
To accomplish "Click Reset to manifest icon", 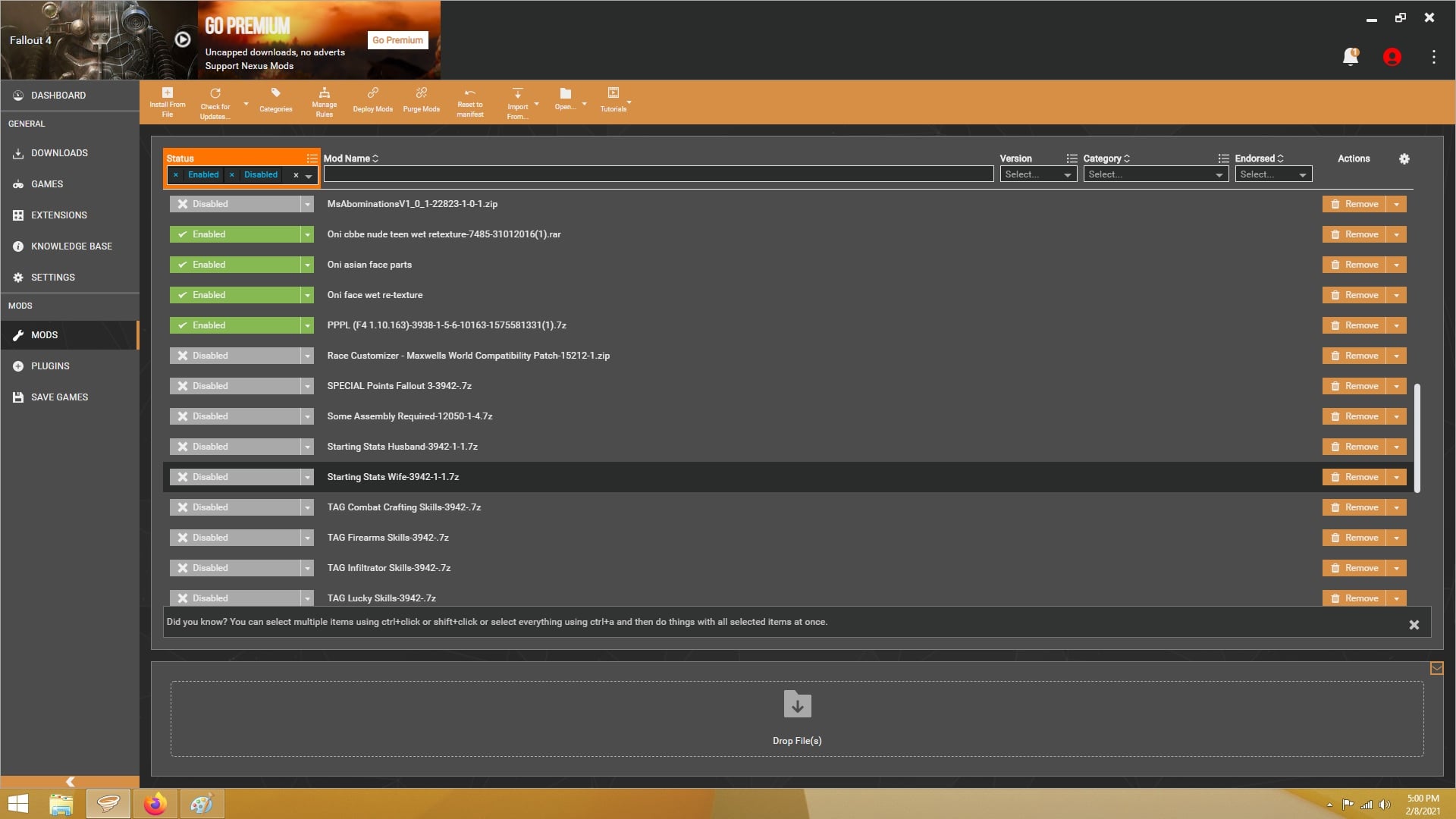I will coord(469,93).
